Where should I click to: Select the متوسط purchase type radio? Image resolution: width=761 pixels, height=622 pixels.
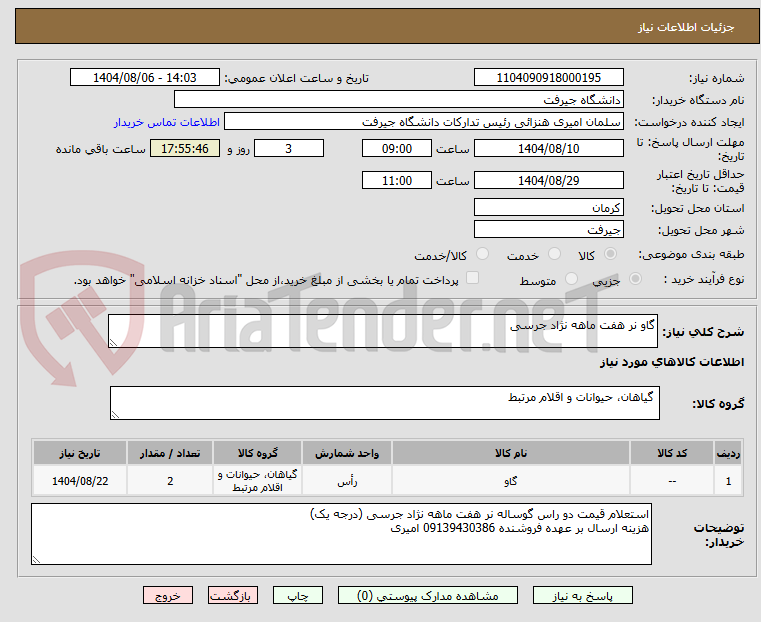click(x=571, y=278)
